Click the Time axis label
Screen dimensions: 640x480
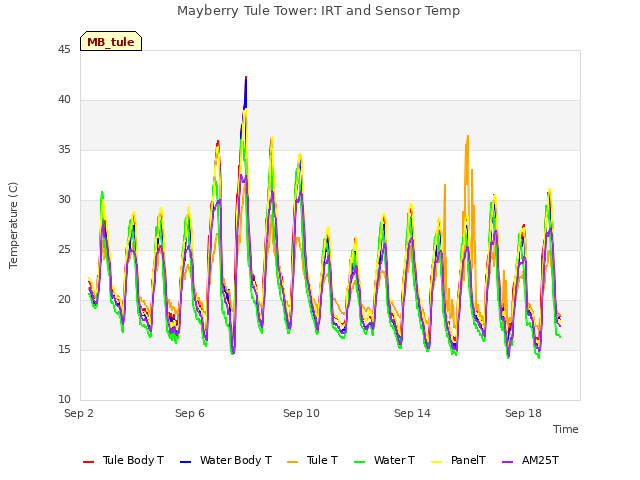pyautogui.click(x=566, y=429)
